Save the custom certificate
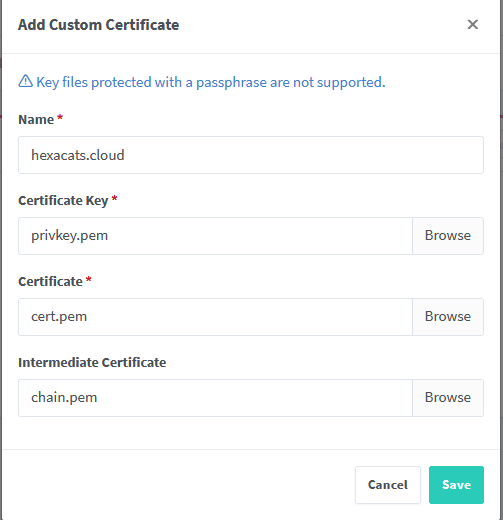503x520 pixels. [x=456, y=485]
